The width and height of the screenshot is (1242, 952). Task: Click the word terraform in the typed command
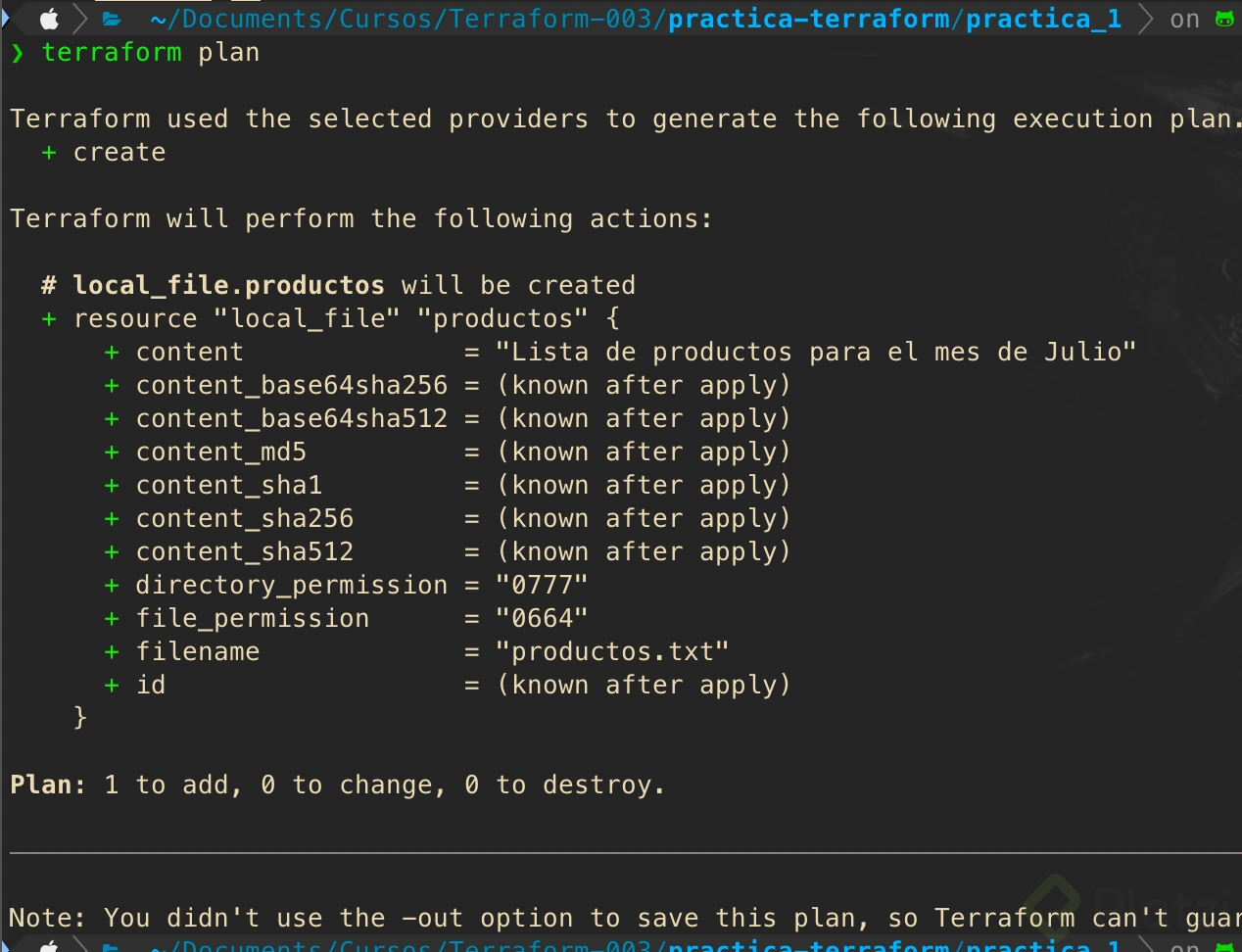coord(112,53)
